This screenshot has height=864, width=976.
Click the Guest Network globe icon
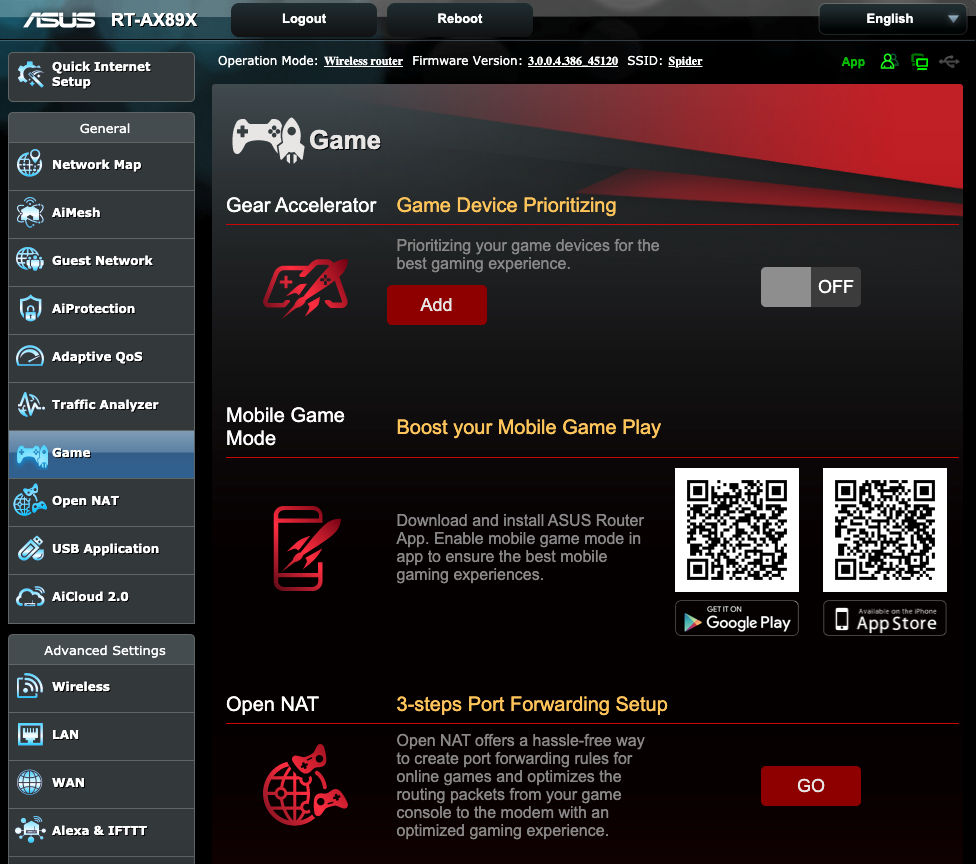coord(29,260)
